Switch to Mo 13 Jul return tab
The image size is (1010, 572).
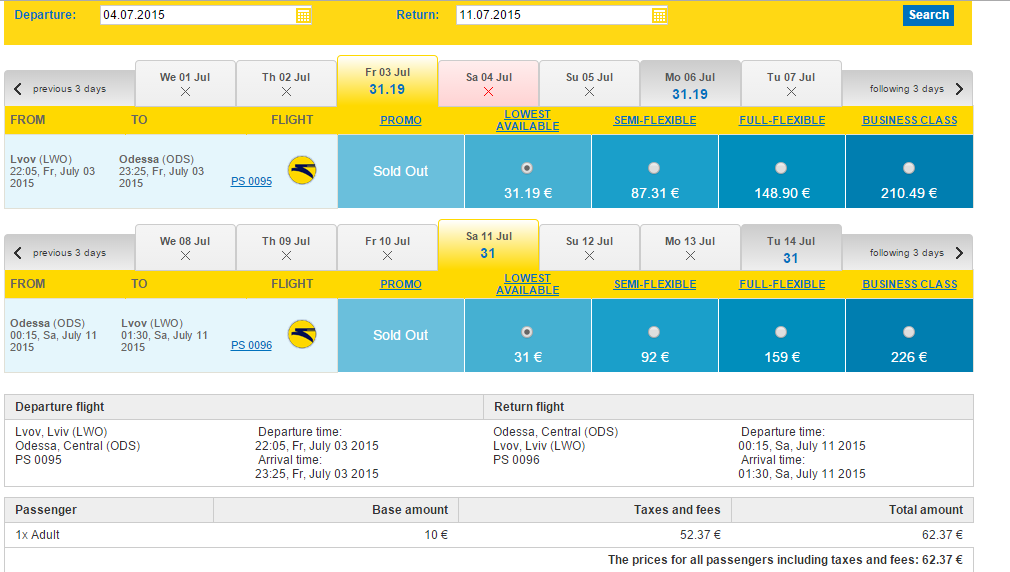pyautogui.click(x=690, y=248)
